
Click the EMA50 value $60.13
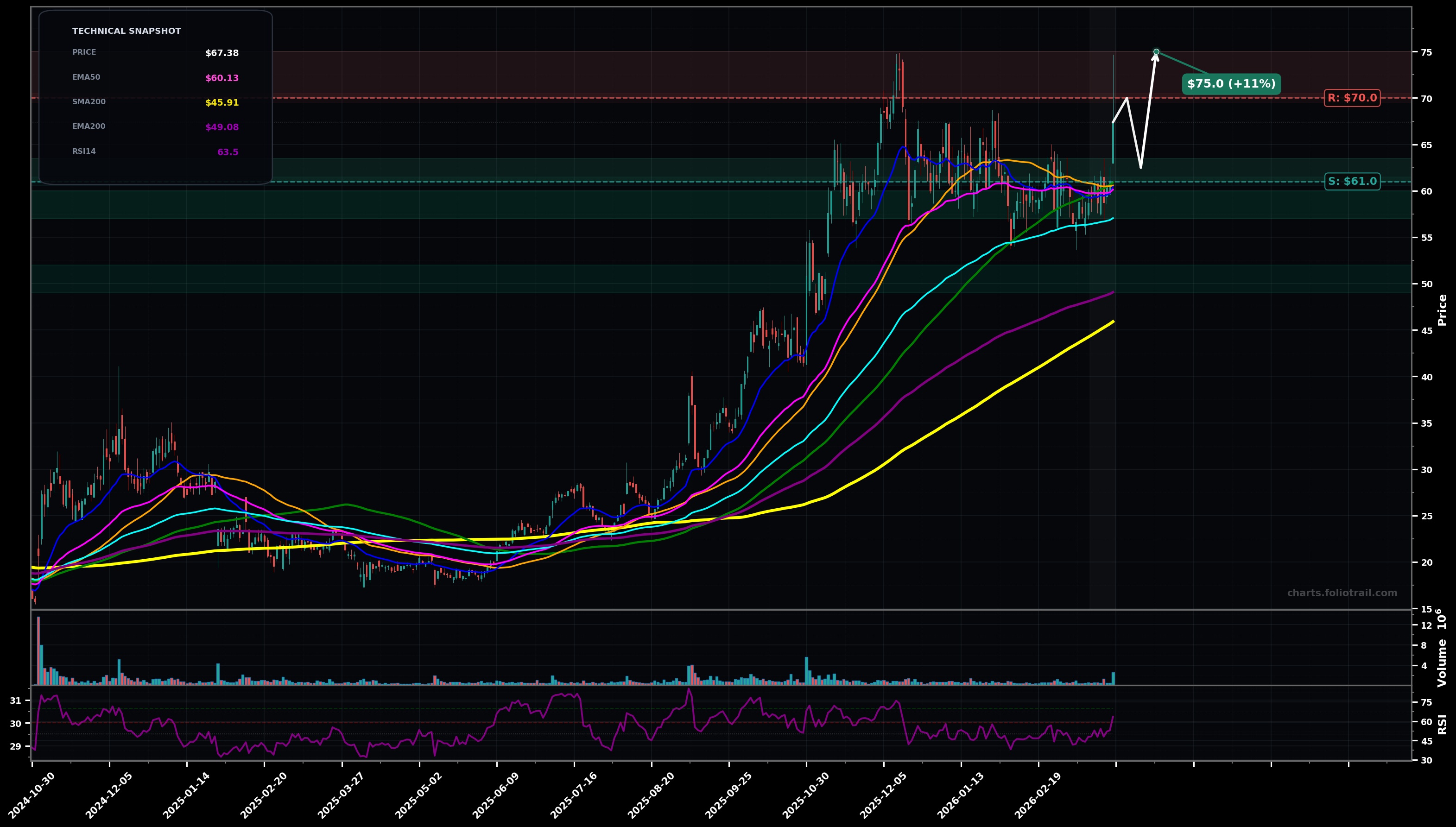tap(222, 78)
